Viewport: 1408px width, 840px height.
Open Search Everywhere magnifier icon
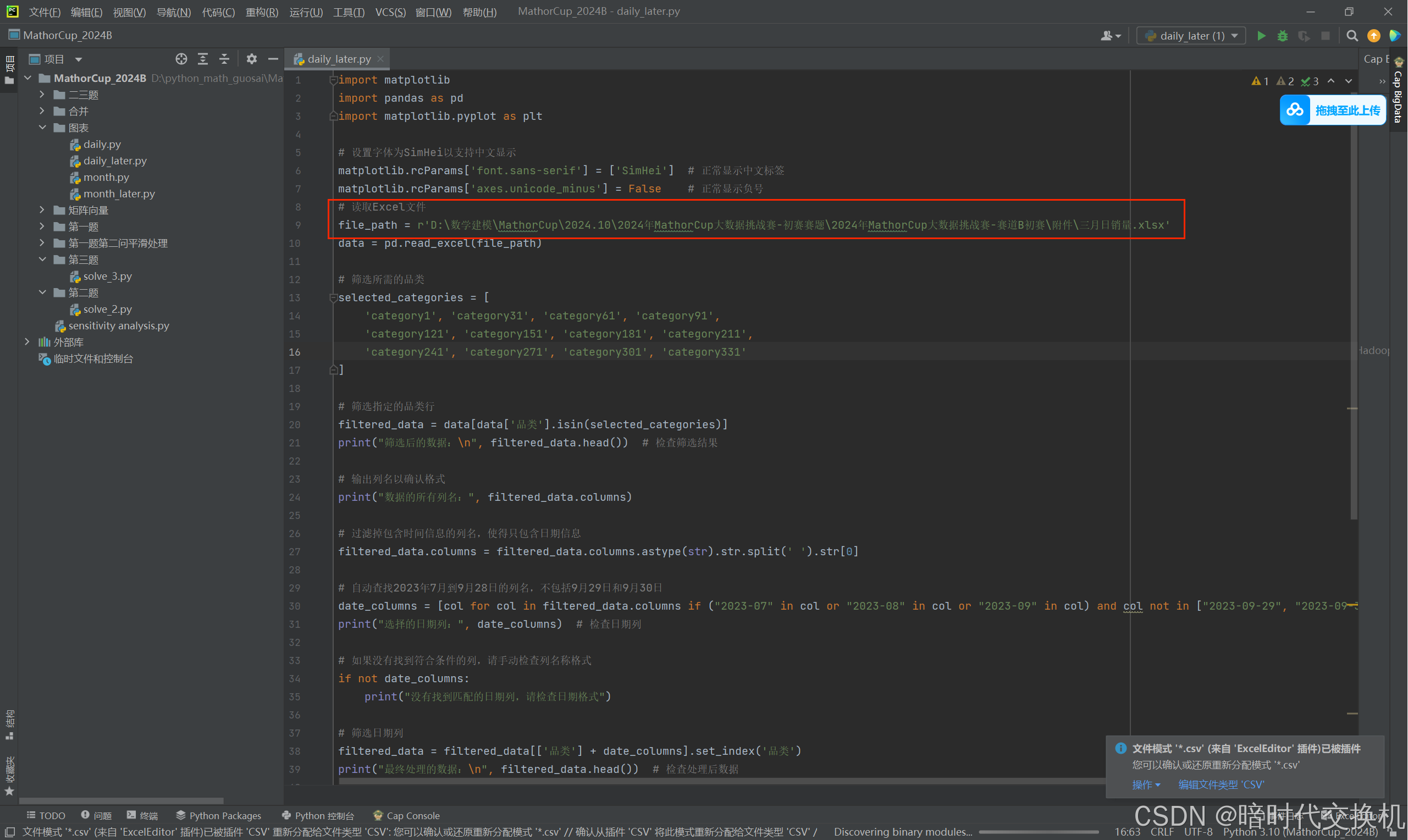1352,36
